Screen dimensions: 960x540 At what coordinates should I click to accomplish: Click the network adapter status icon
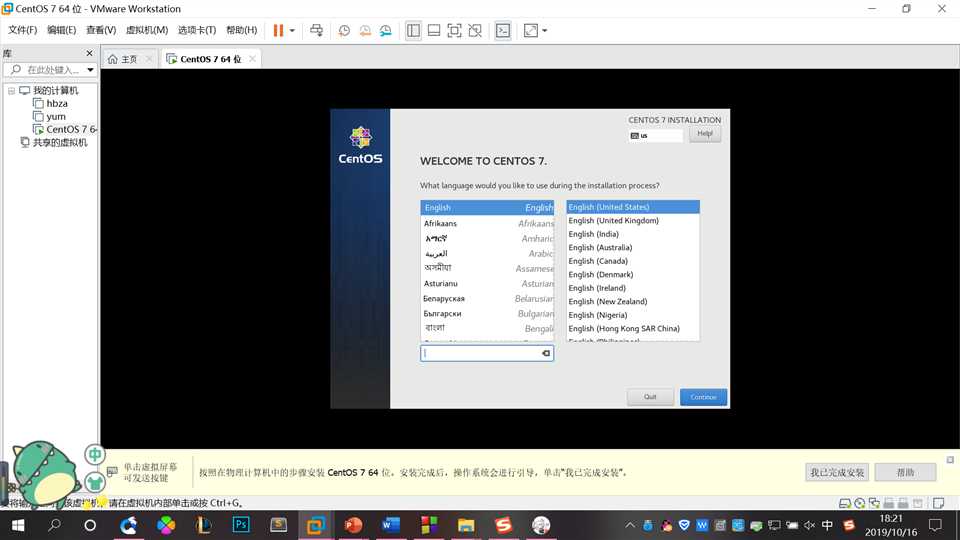tap(874, 503)
